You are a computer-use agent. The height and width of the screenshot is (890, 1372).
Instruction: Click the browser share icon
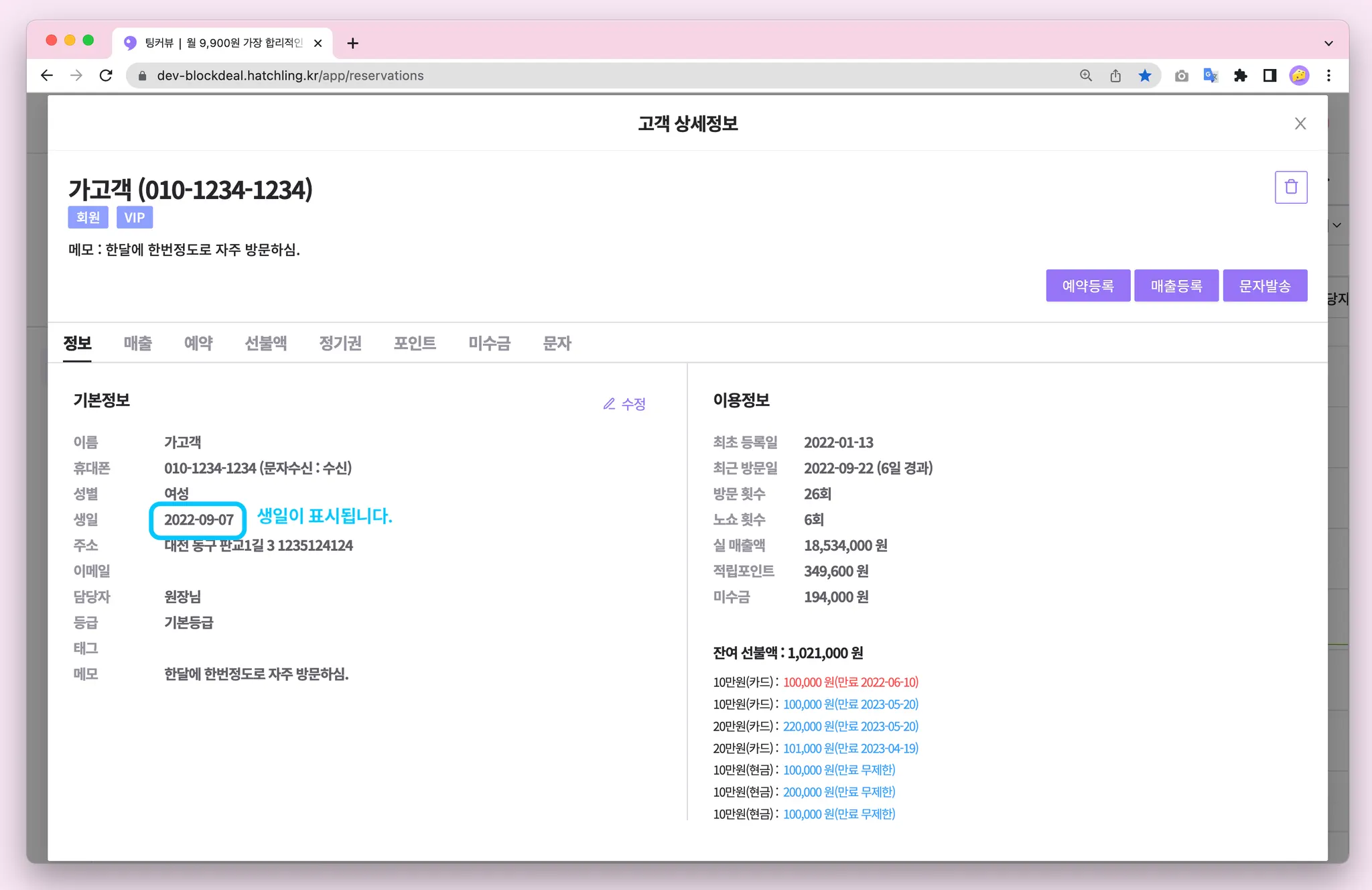(x=1115, y=76)
